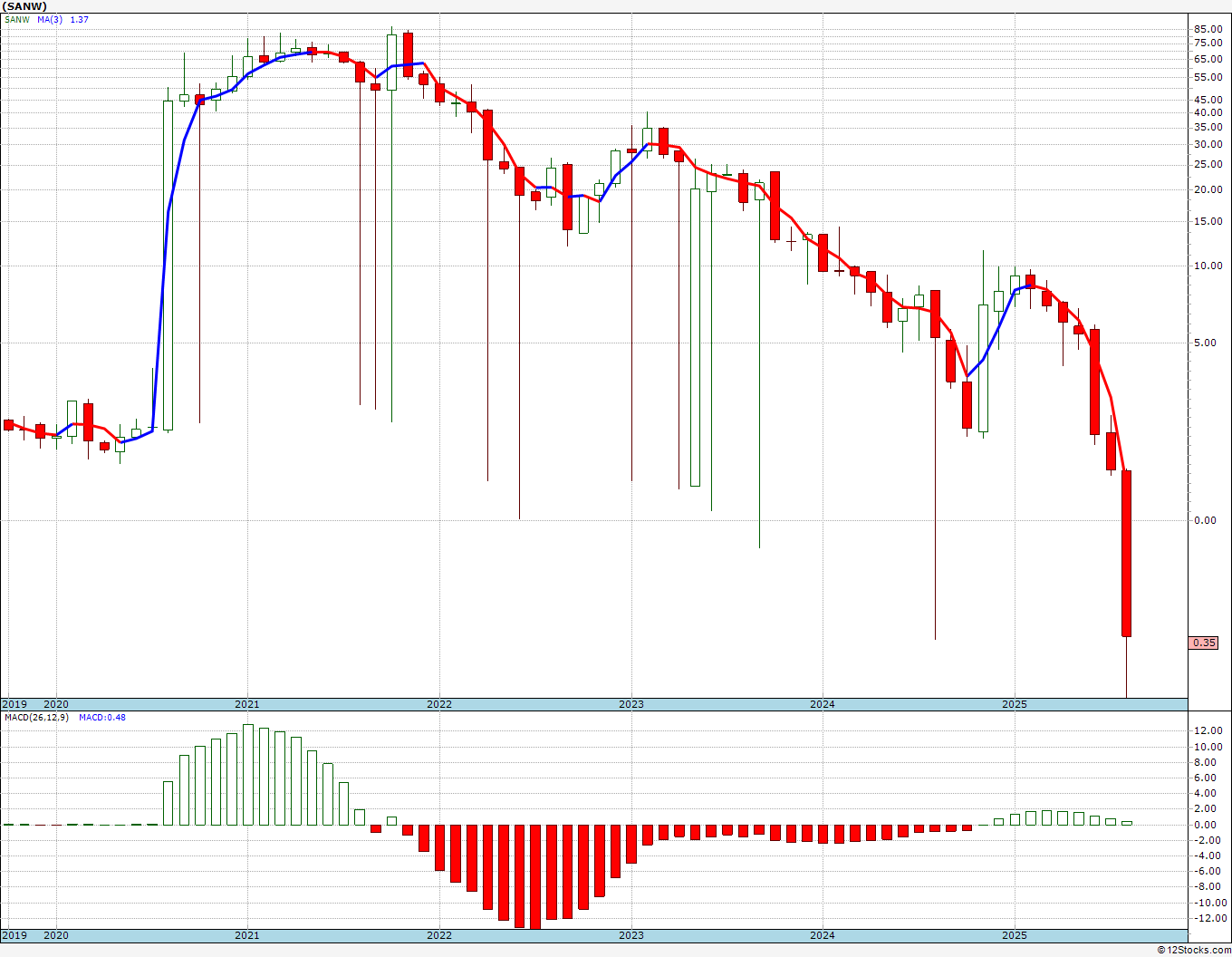Viewport: 1232px width, 957px height.
Task: Select the "MACD:0.48" value label
Action: 102,718
